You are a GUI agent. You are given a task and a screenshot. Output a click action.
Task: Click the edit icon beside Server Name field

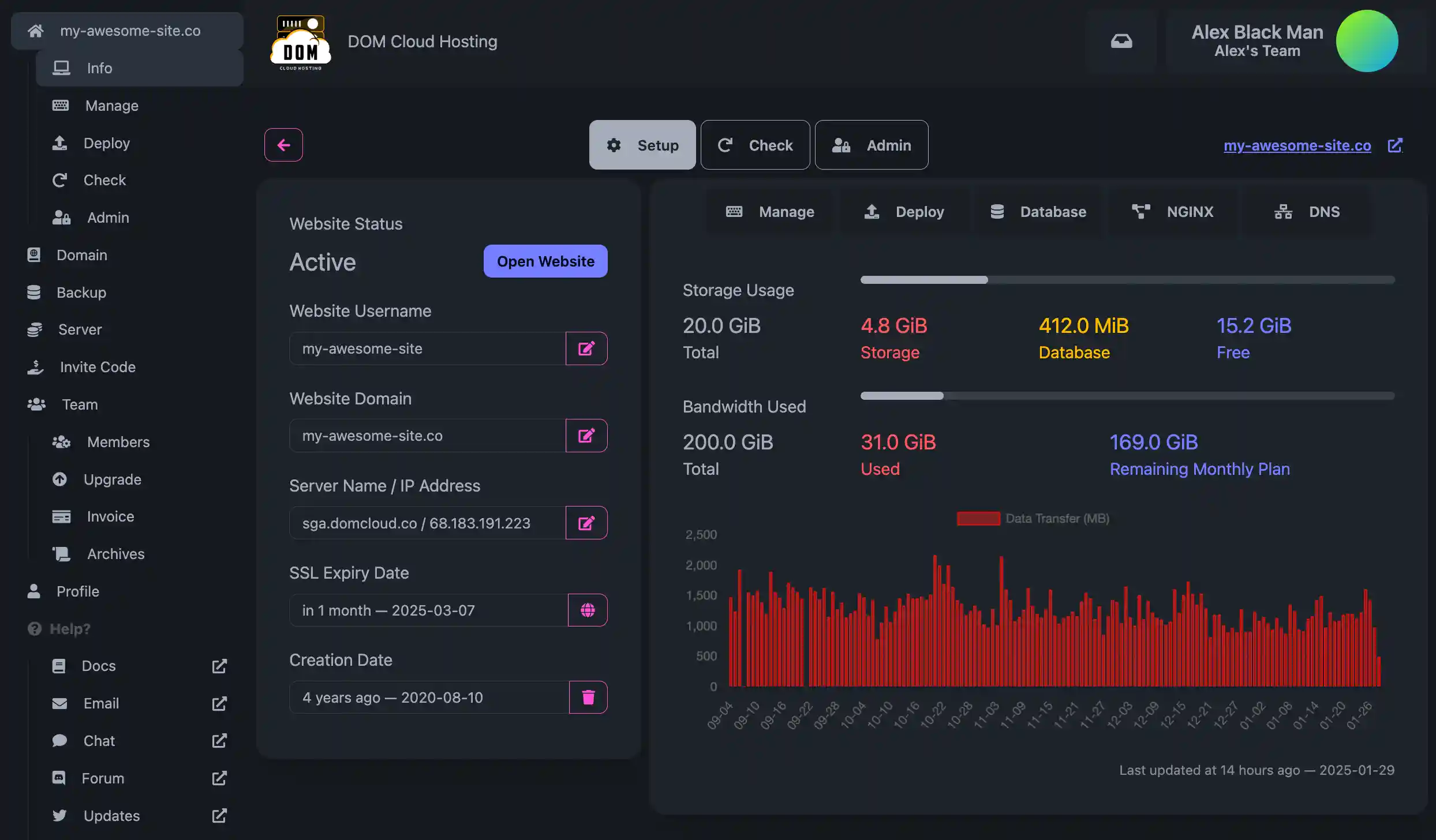point(586,523)
